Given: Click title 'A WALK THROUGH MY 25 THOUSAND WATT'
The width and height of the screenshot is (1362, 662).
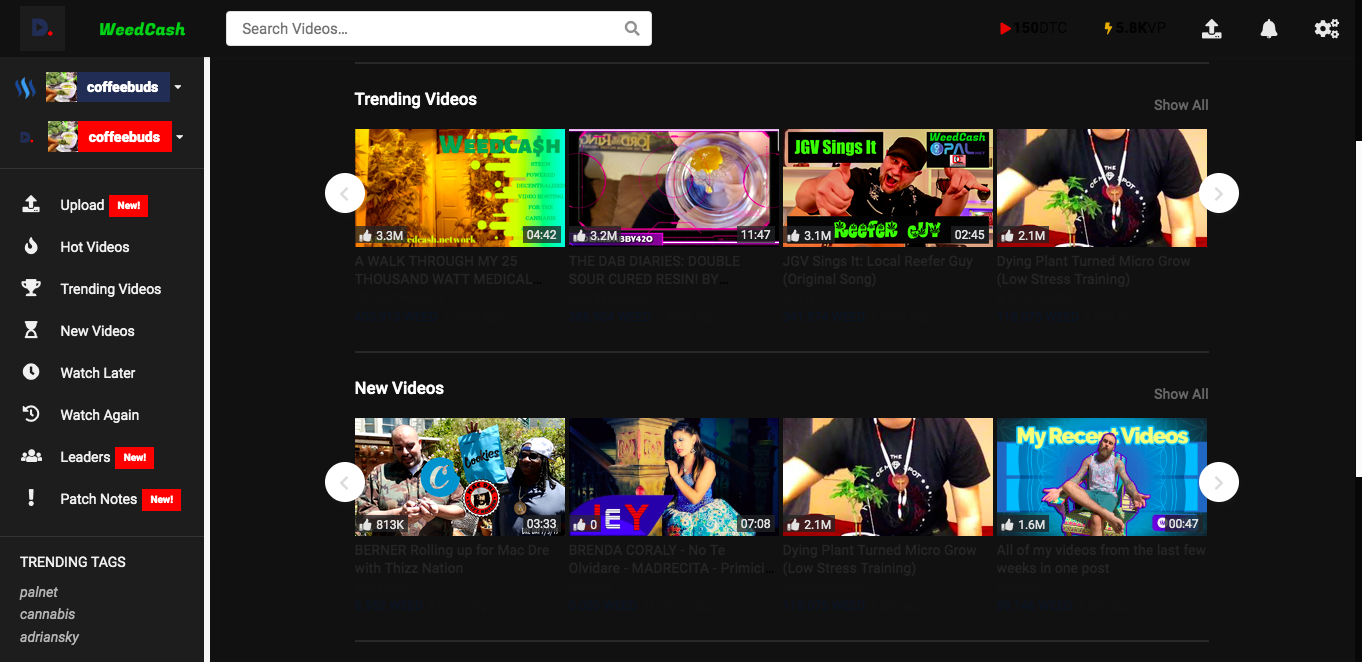Looking at the screenshot, I should coord(447,270).
